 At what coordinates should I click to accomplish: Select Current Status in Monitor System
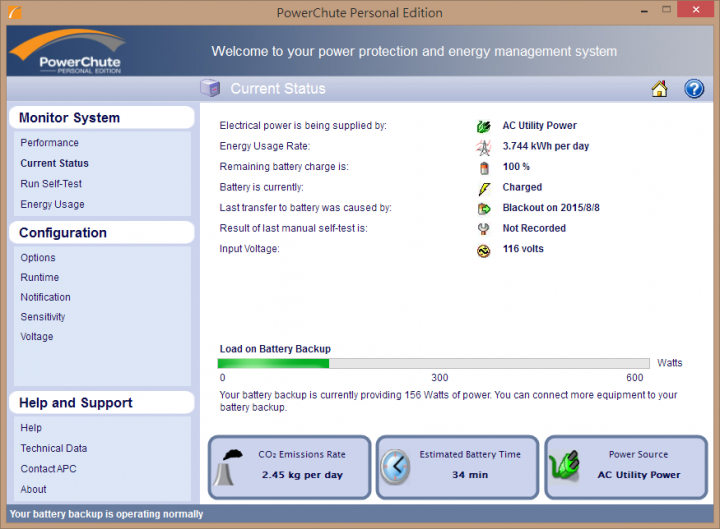click(x=54, y=163)
